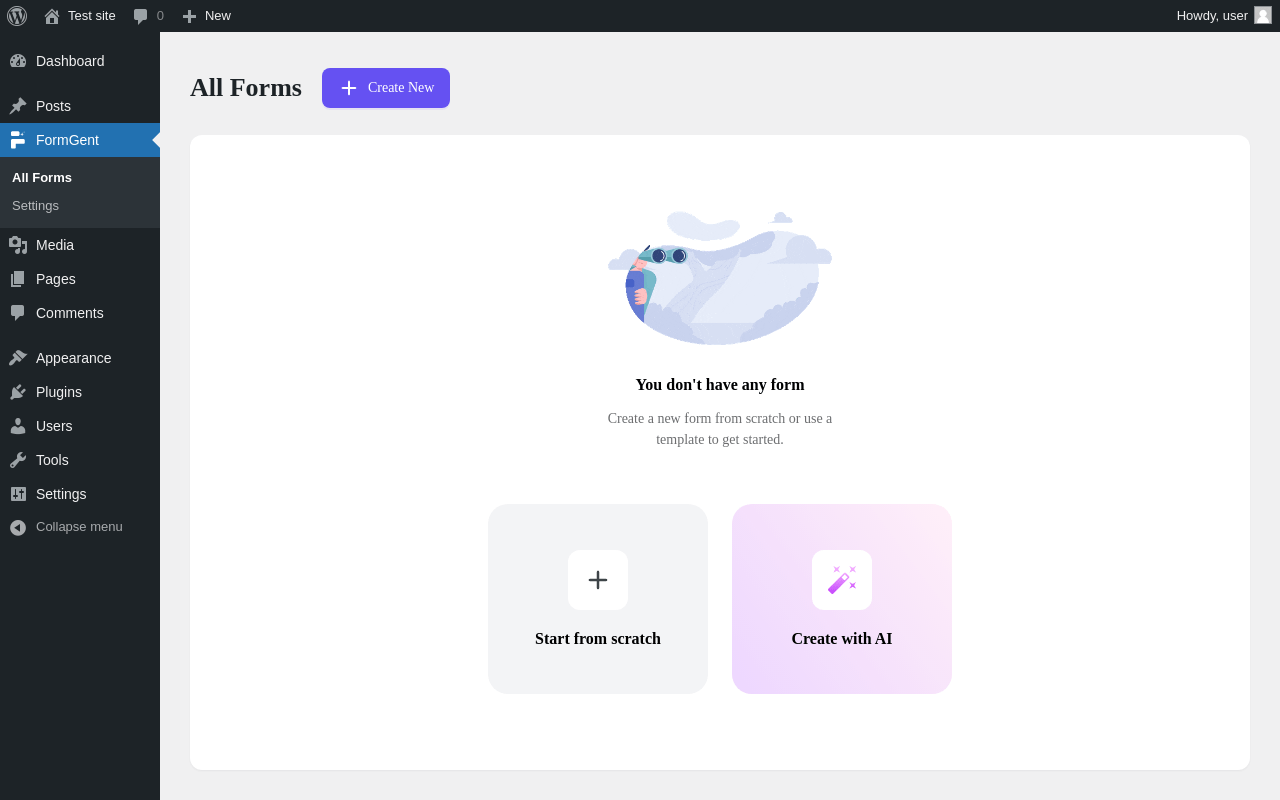Screen dimensions: 1280x800
Task: Click the Collapse menu arrow icon
Action: point(18,527)
